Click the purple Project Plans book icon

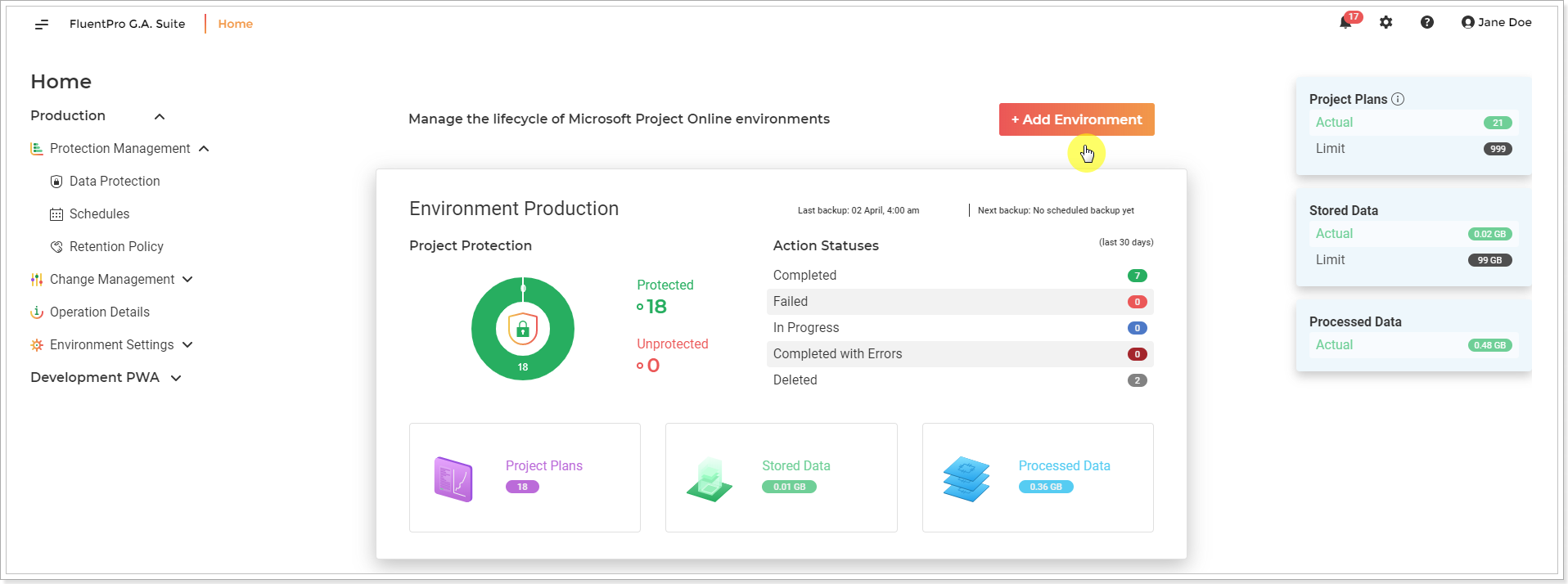[x=453, y=478]
